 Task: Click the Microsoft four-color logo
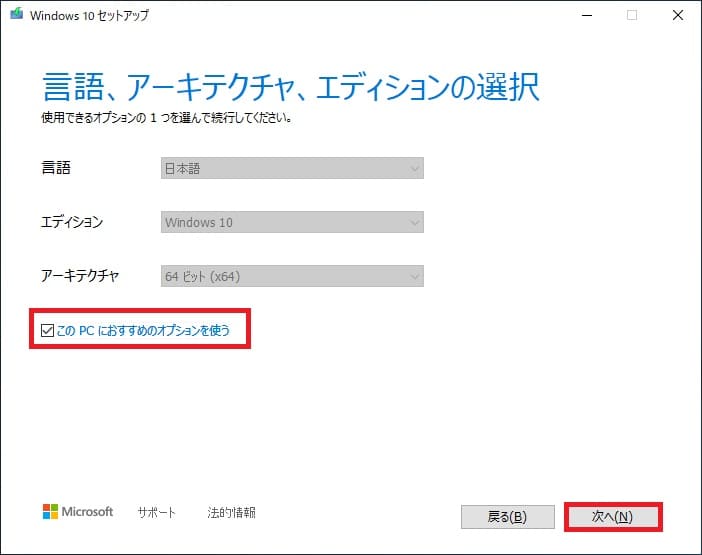(x=50, y=512)
